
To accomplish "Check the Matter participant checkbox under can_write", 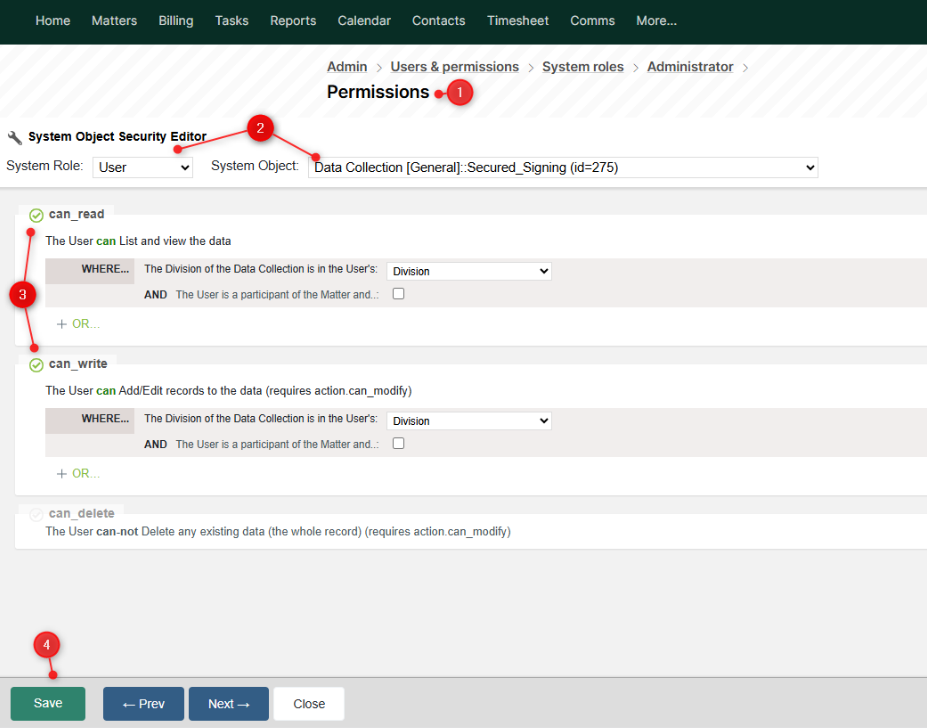I will 398,443.
